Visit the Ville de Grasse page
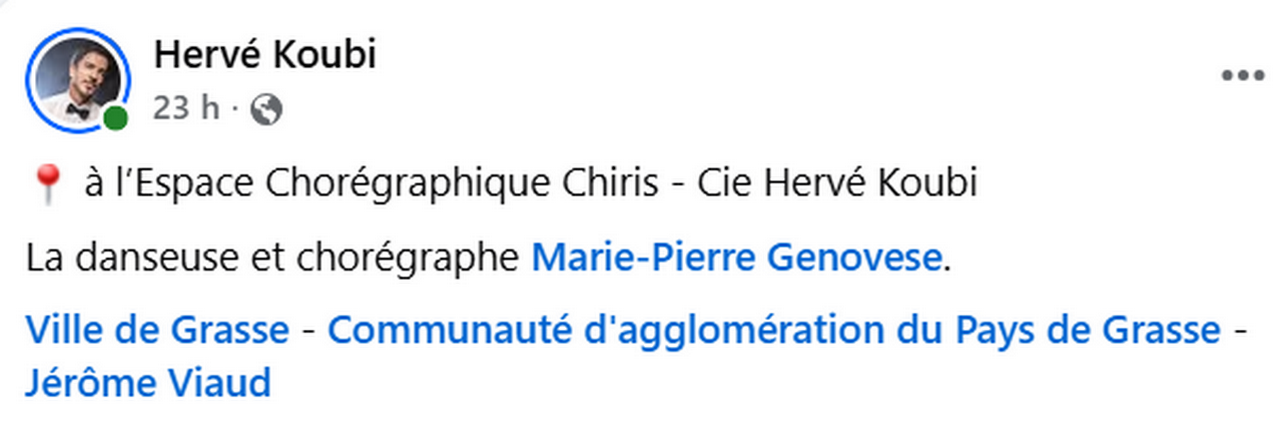The image size is (1280, 428). (158, 329)
